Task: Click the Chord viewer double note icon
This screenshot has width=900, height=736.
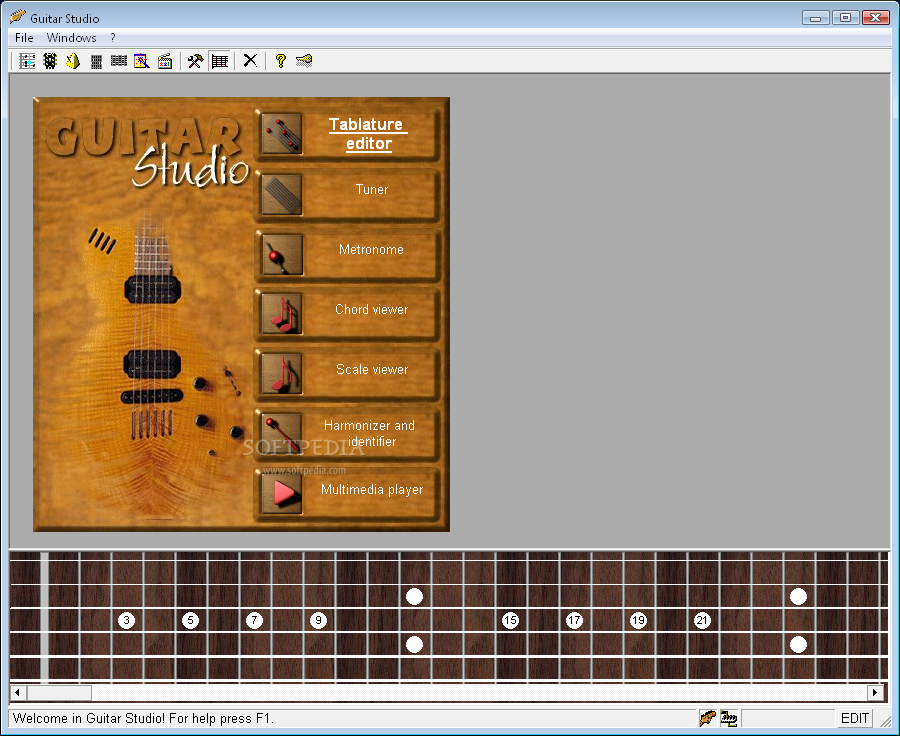Action: [x=282, y=314]
